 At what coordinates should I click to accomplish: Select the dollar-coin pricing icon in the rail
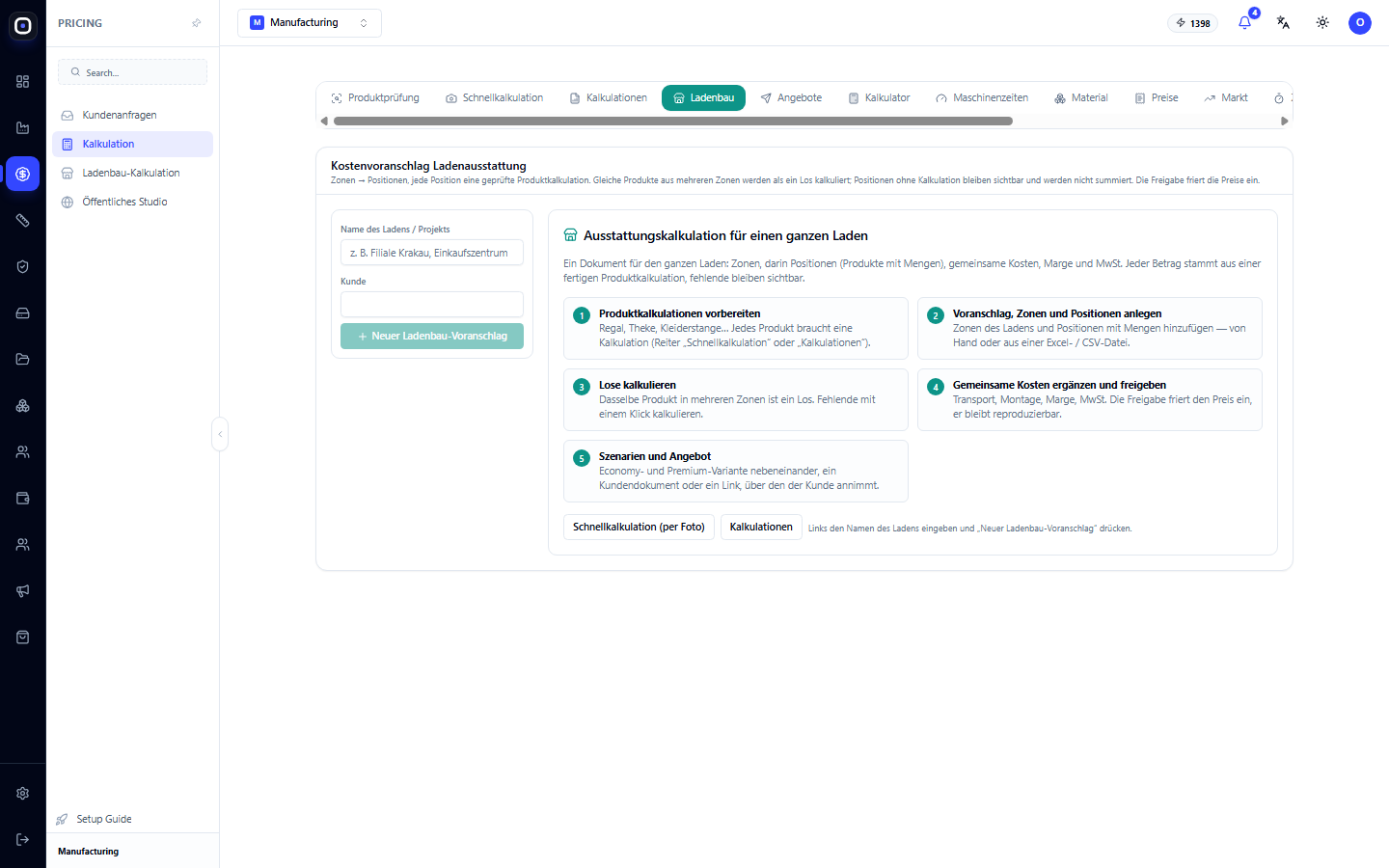[x=23, y=175]
